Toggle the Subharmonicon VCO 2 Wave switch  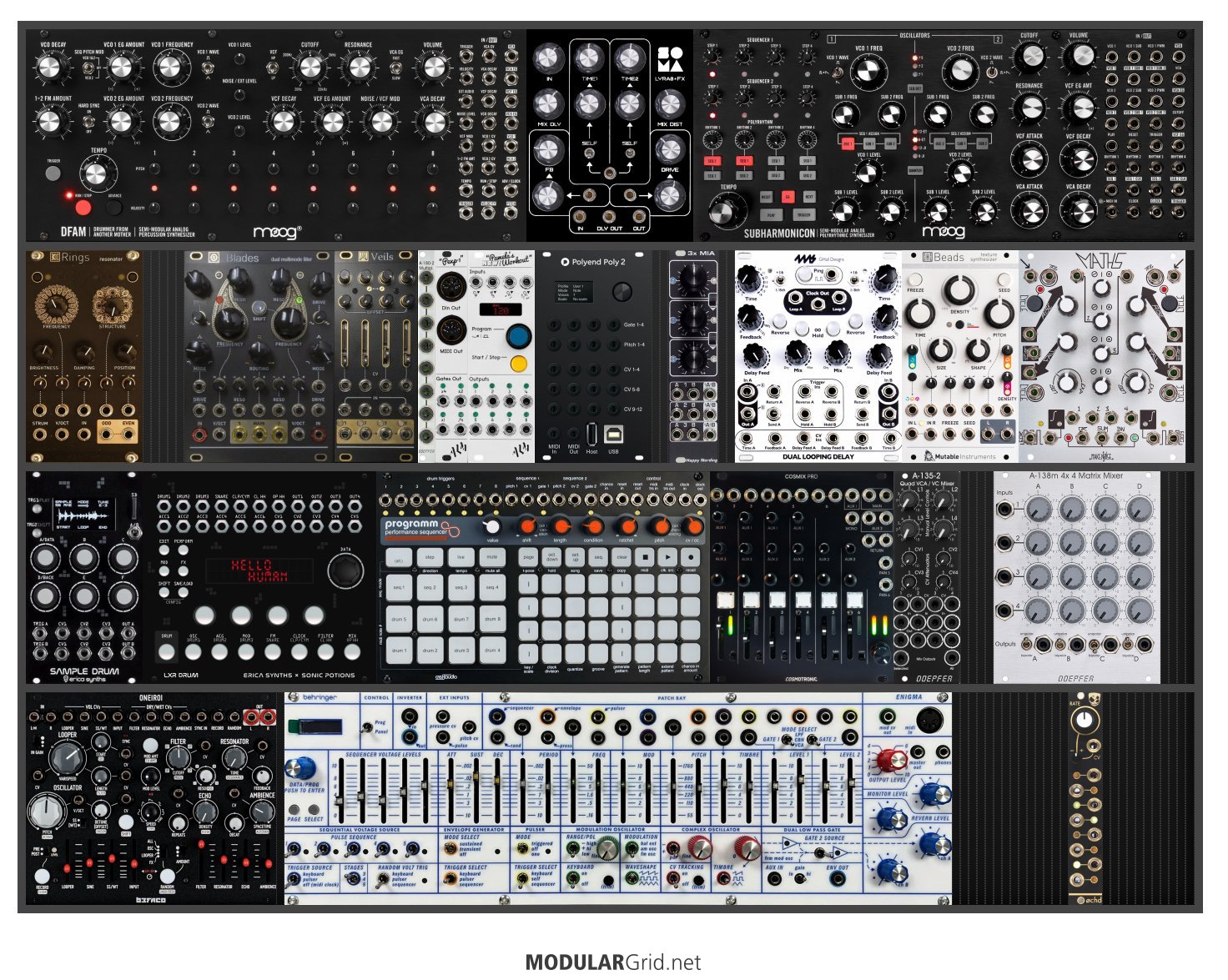(992, 71)
